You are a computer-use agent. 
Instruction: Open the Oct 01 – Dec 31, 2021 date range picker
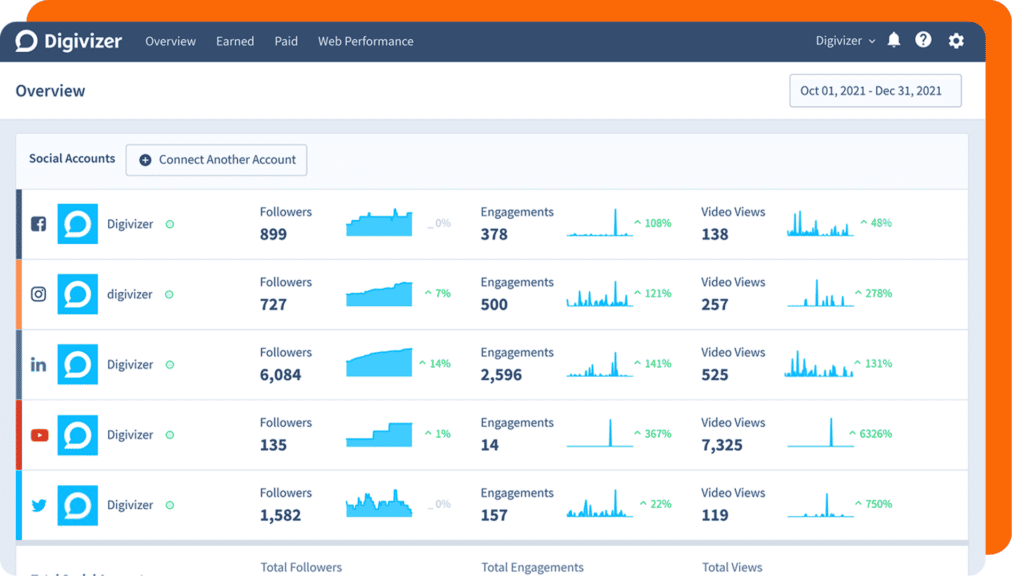[875, 91]
